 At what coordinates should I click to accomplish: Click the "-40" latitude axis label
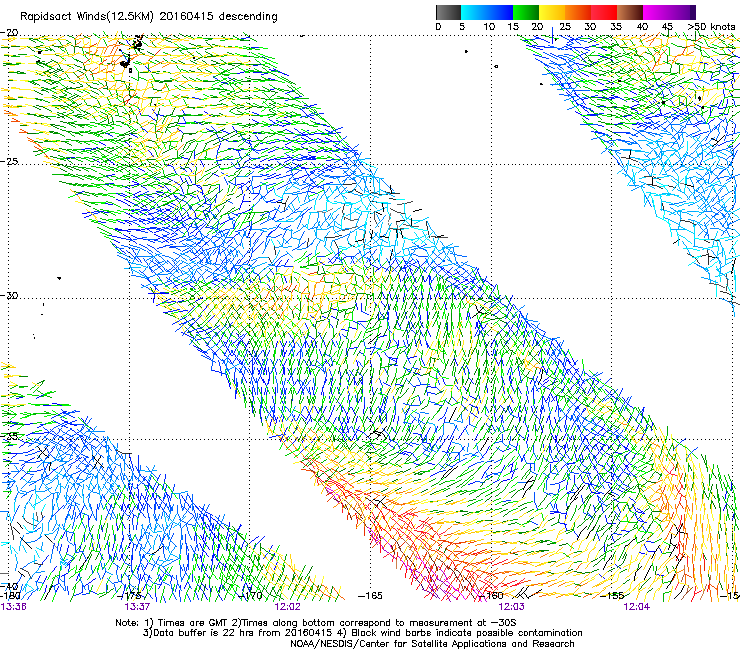tap(9, 587)
